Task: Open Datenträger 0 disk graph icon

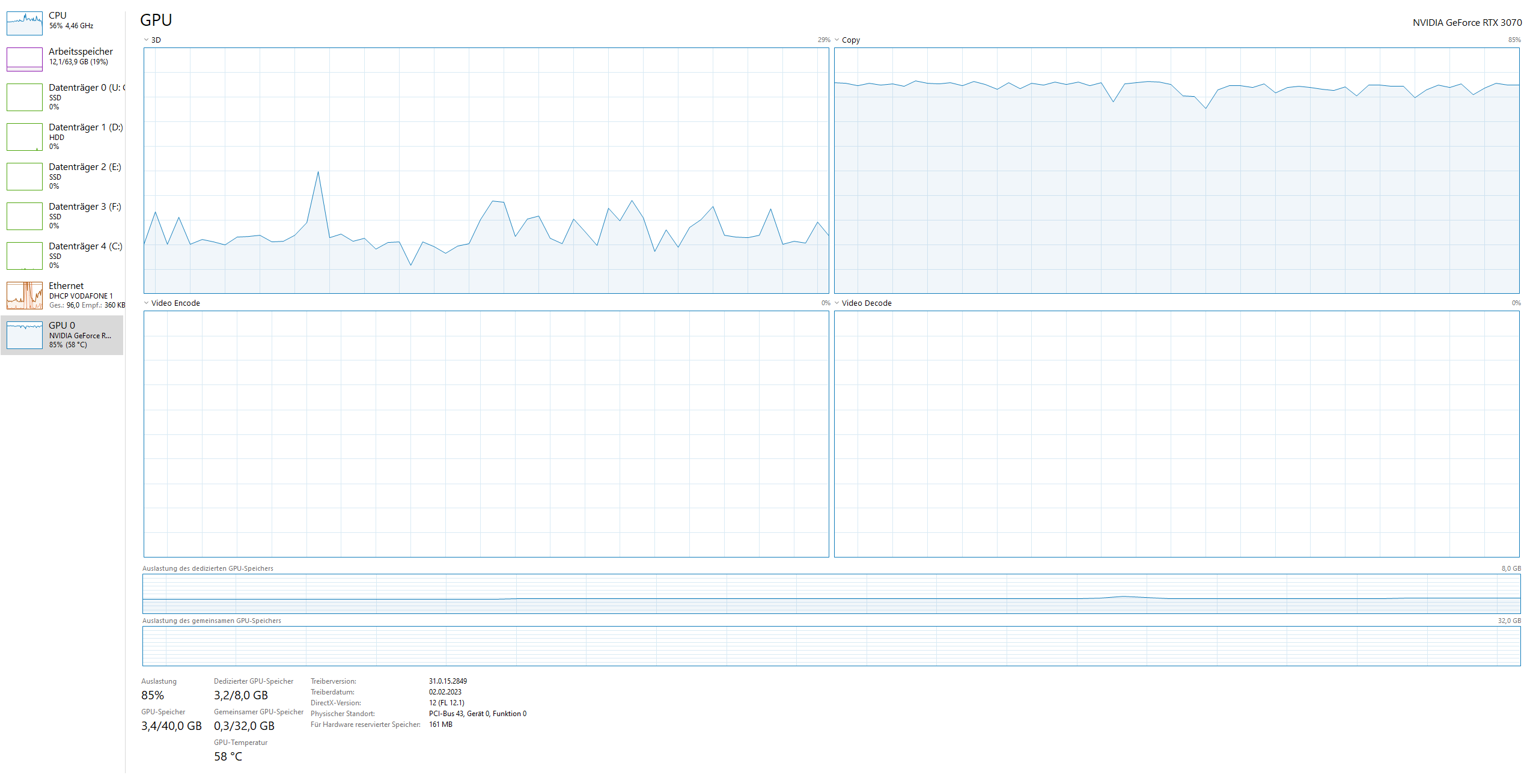Action: pos(25,97)
